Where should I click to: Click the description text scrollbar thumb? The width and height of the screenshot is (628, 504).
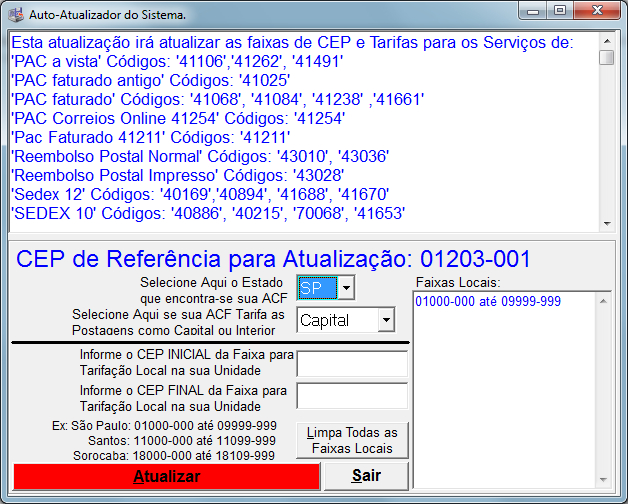coord(607,57)
